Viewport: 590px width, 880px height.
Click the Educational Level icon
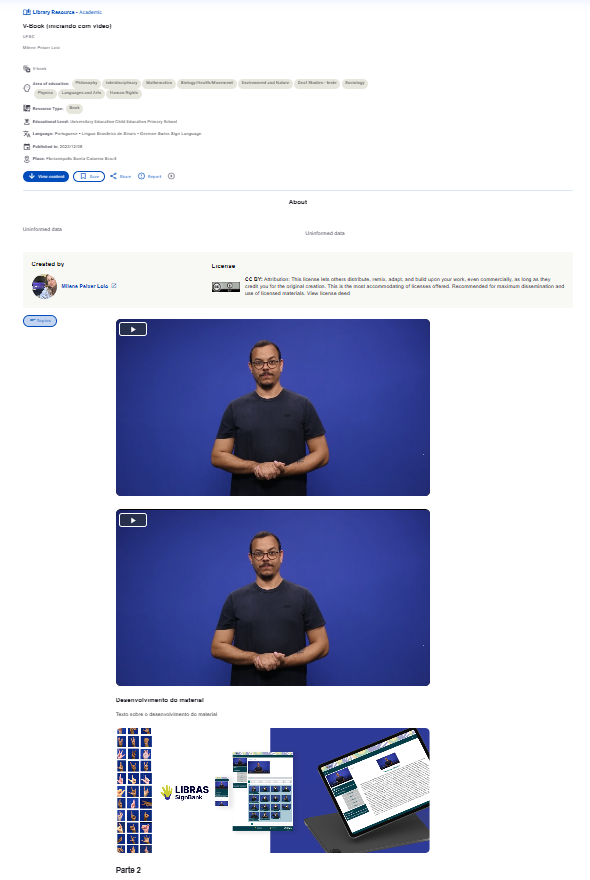pyautogui.click(x=26, y=121)
